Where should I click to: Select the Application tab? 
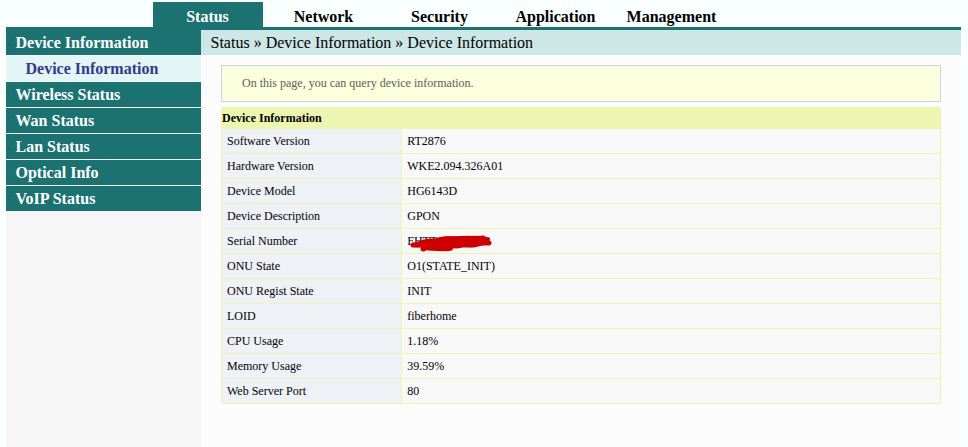555,16
